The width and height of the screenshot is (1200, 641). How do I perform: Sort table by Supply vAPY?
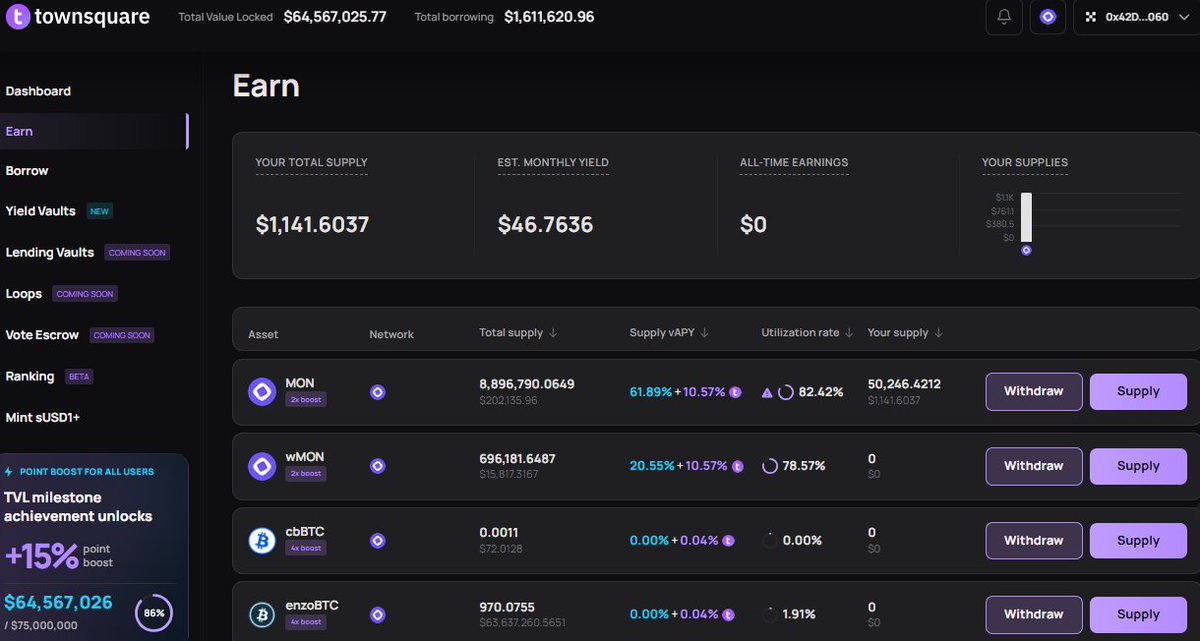[669, 333]
